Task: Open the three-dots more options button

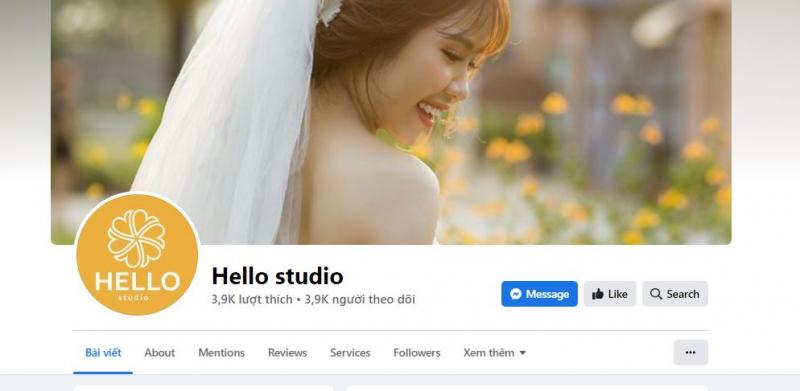Action: [690, 352]
